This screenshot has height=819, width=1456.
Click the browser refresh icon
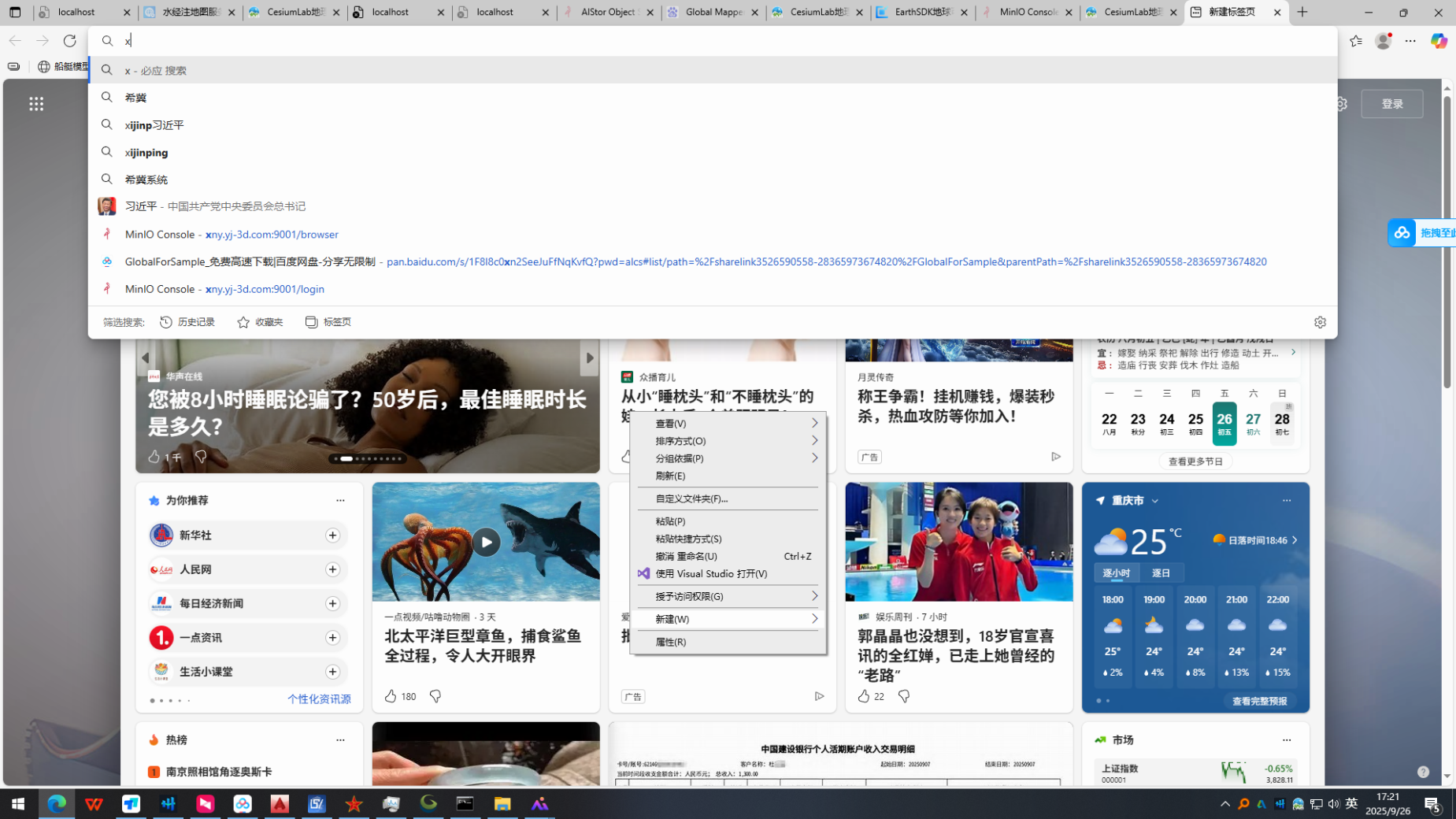69,41
